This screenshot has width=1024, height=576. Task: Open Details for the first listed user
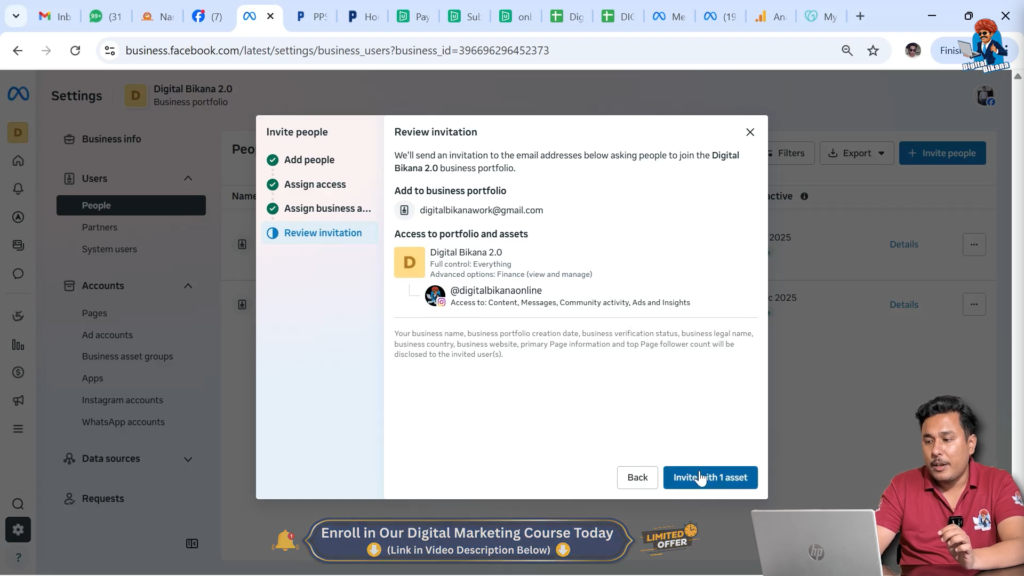click(x=903, y=244)
